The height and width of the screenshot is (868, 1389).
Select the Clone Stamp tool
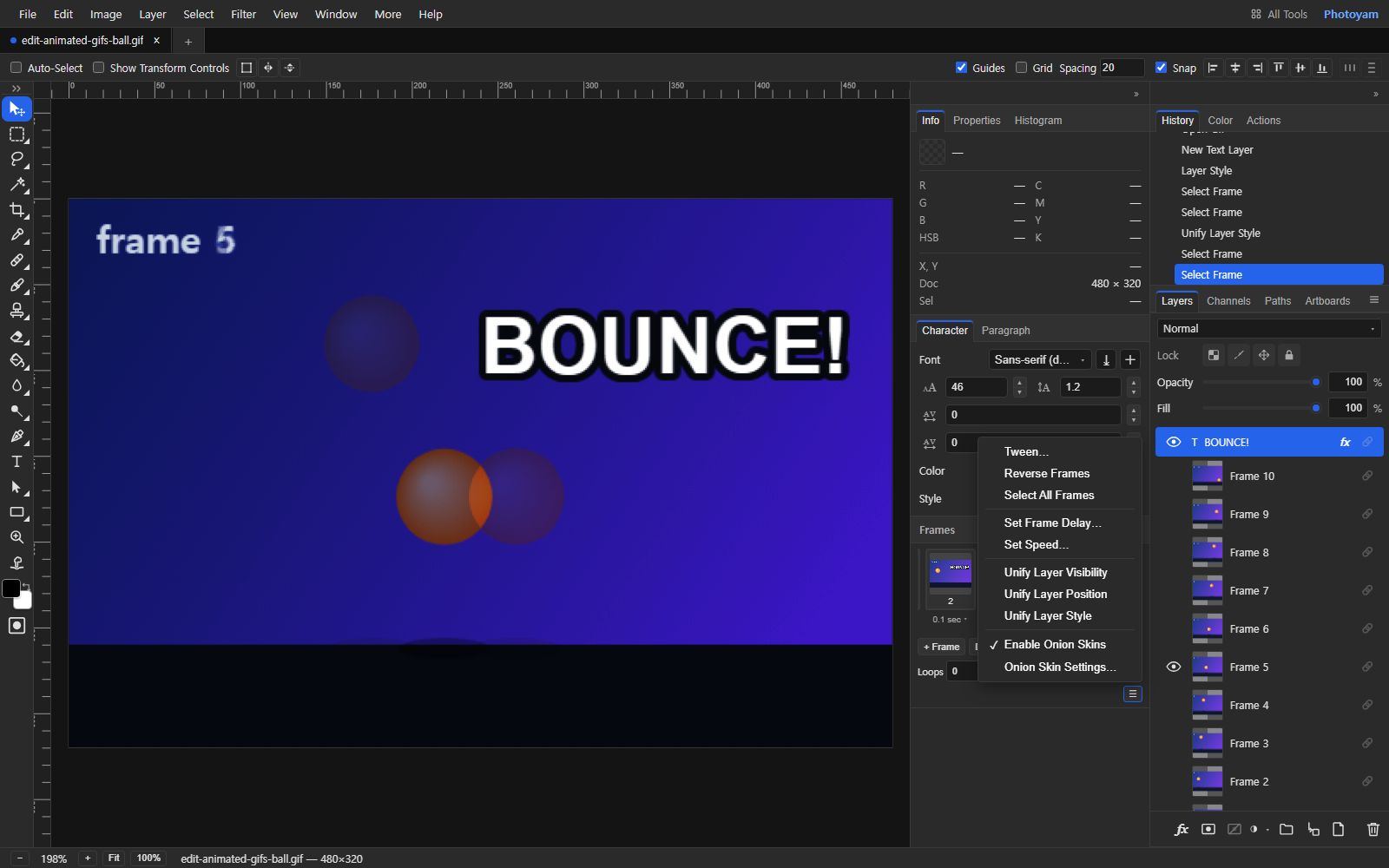point(16,310)
